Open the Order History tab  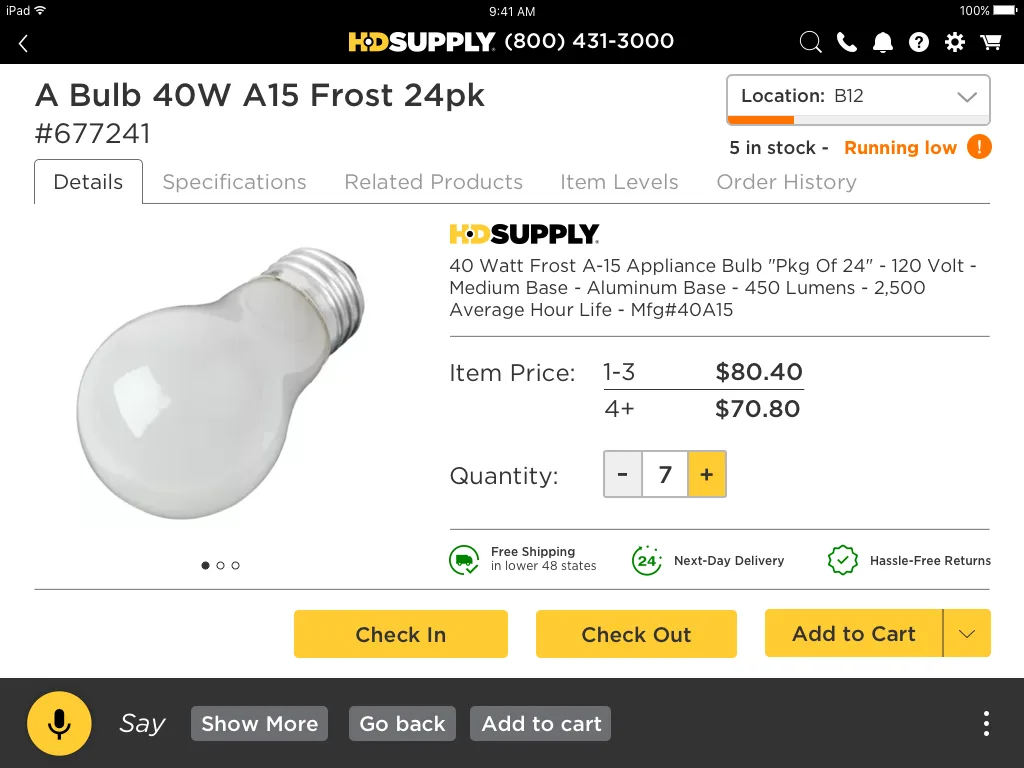coord(786,182)
